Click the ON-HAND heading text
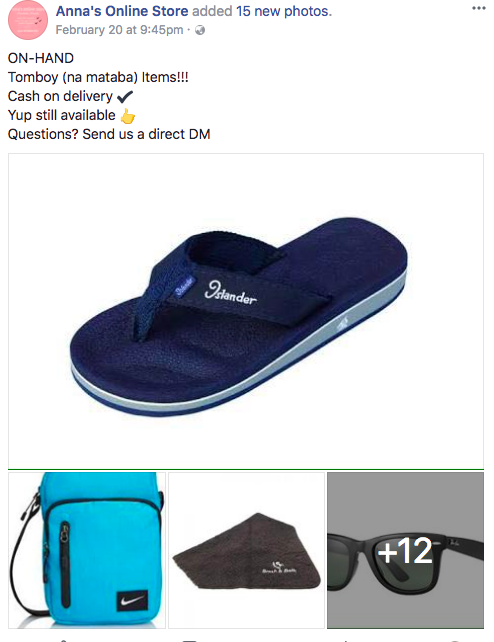The height and width of the screenshot is (642, 494). 41,58
